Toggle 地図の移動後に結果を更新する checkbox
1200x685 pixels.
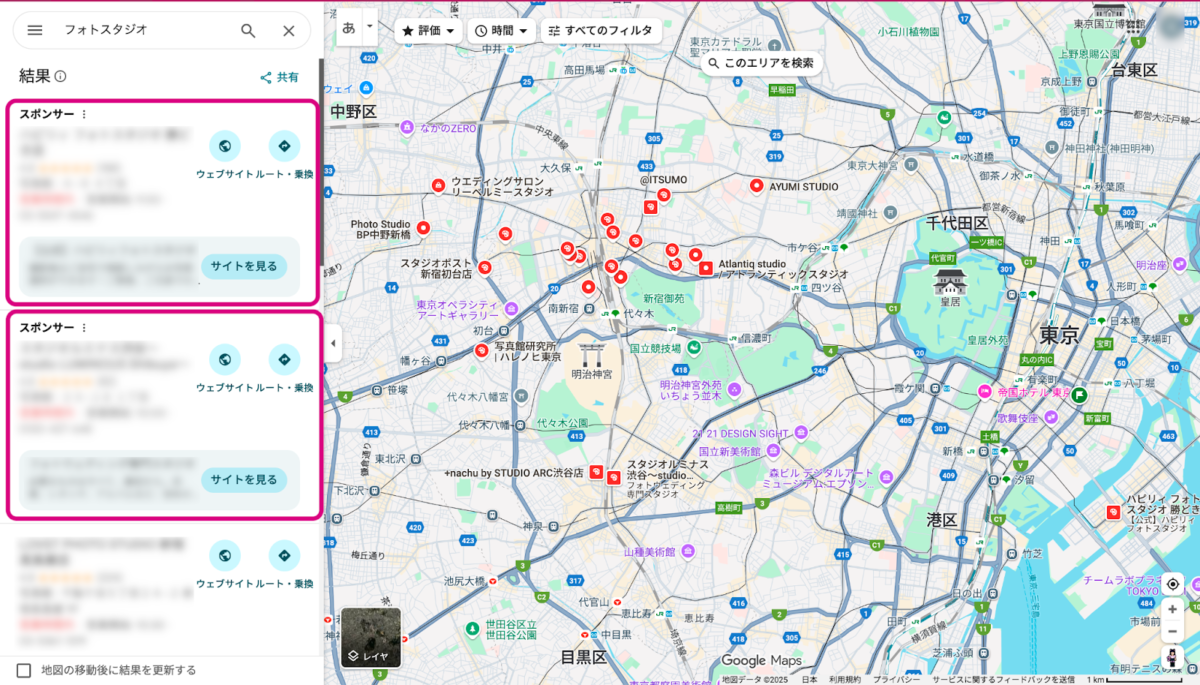[x=24, y=670]
